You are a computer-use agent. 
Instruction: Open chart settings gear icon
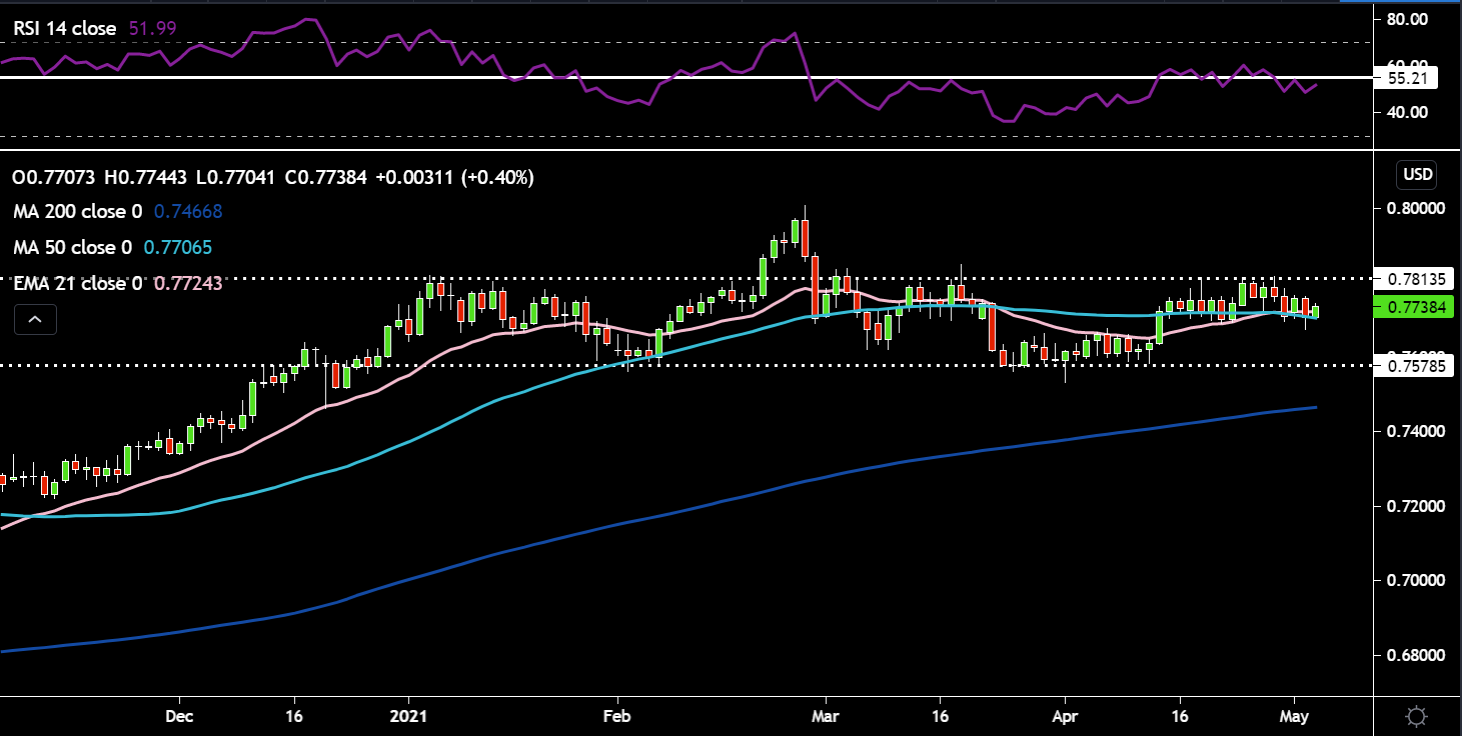point(1416,716)
